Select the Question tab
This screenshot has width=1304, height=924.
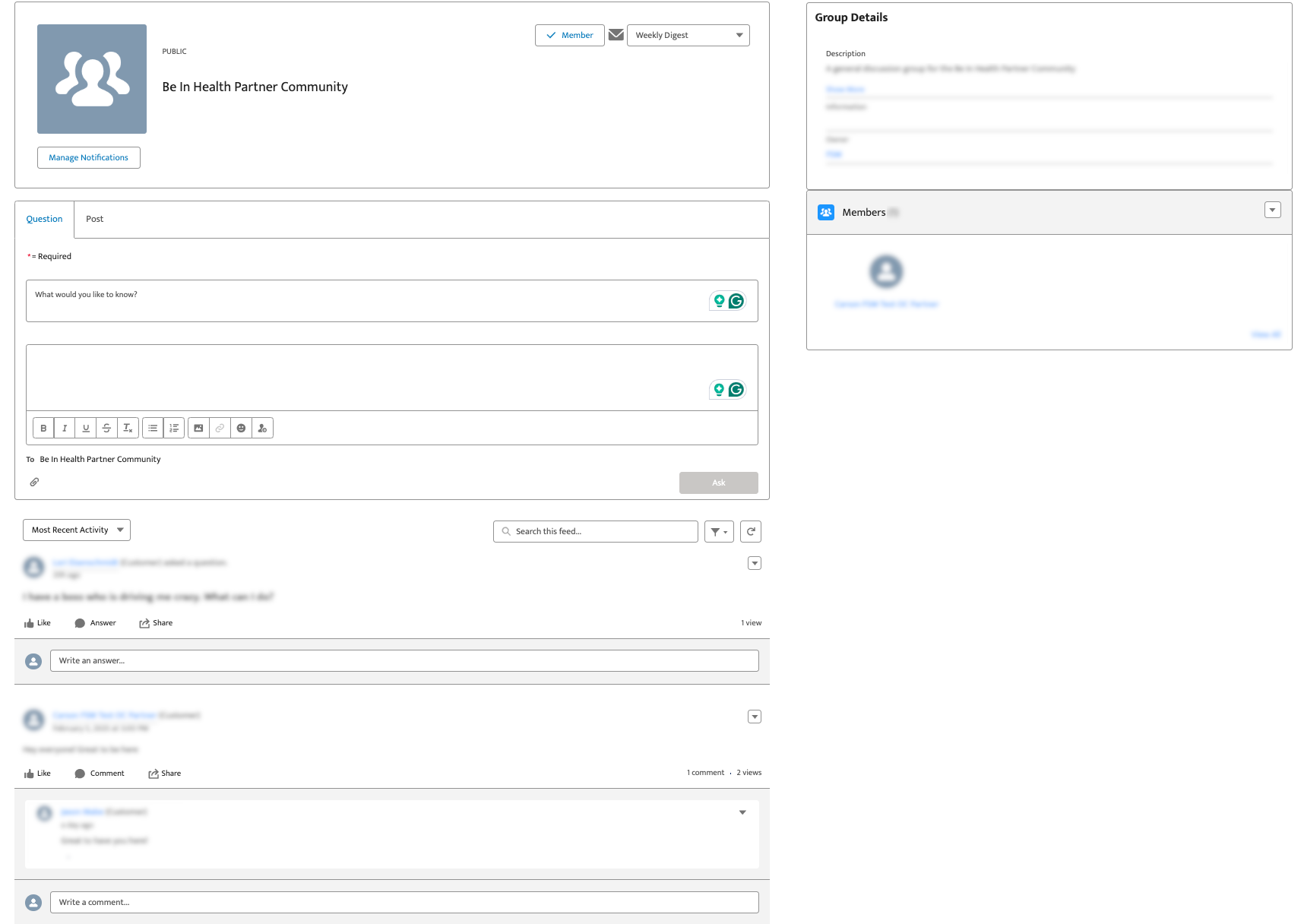pyautogui.click(x=44, y=219)
